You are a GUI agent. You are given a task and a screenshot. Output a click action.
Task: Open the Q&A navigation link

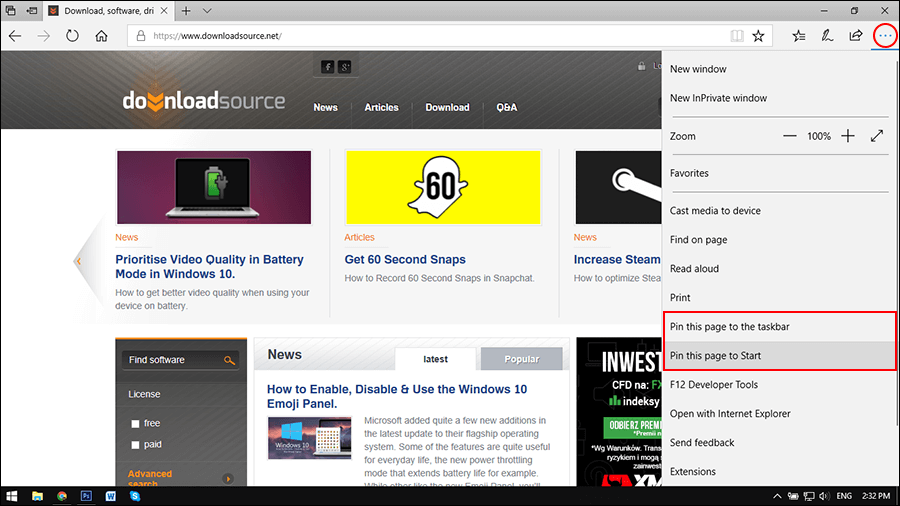click(507, 107)
